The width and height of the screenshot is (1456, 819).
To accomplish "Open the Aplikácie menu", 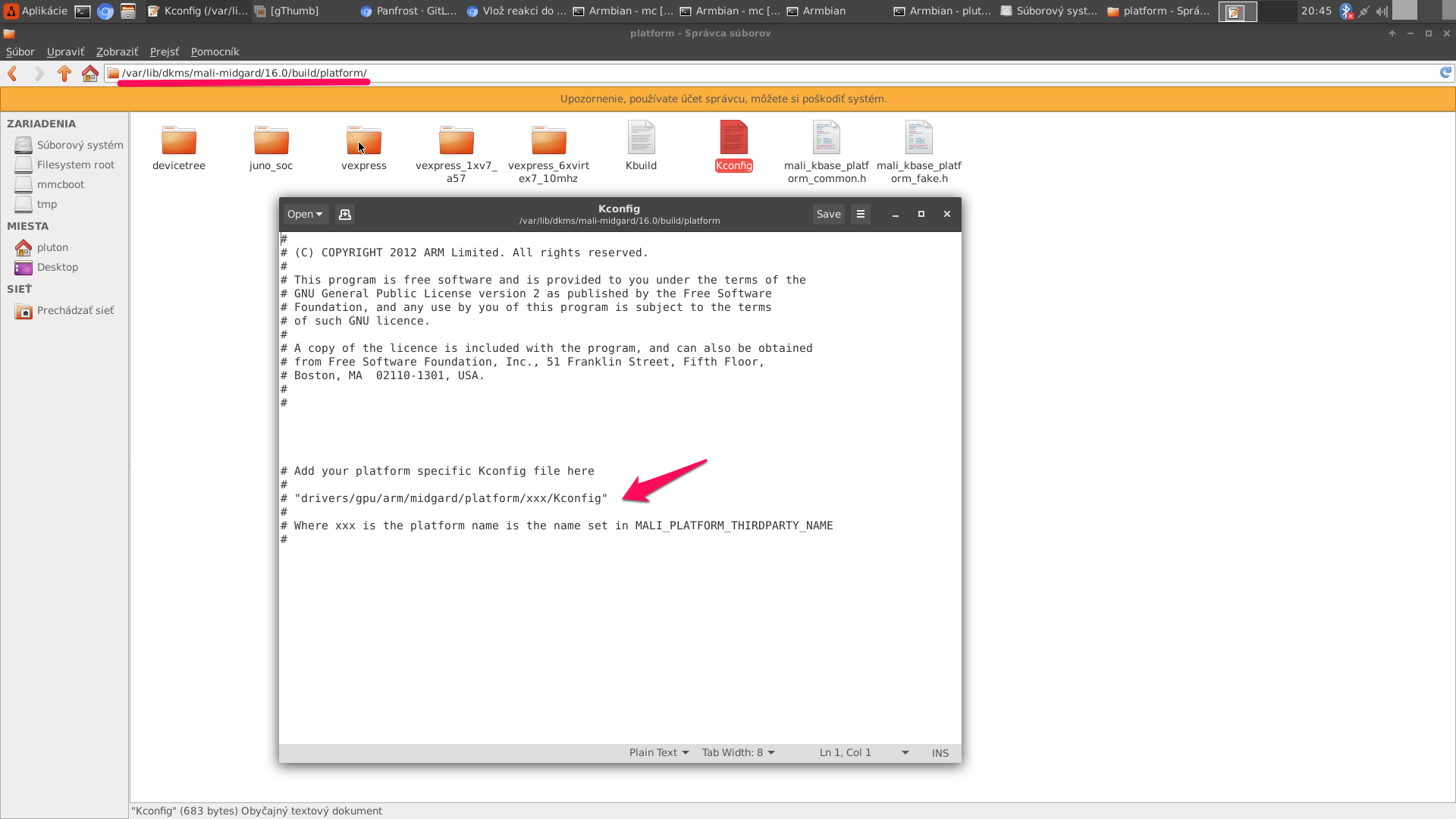I will pyautogui.click(x=36, y=11).
